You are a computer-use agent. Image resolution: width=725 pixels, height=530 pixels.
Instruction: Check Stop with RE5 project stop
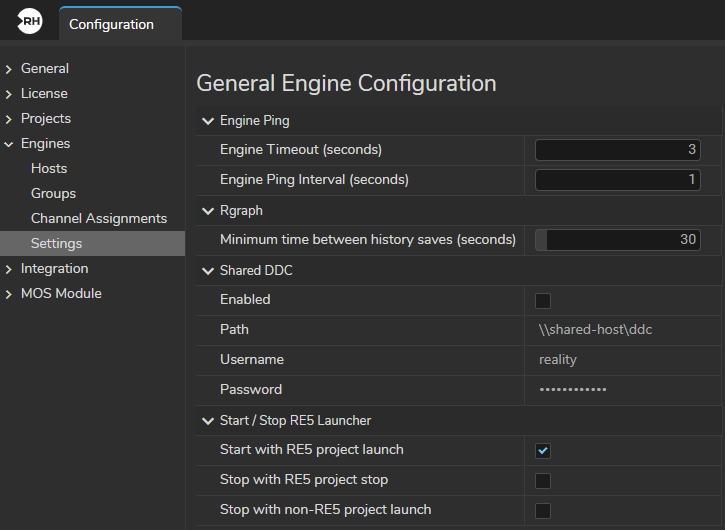coord(543,480)
